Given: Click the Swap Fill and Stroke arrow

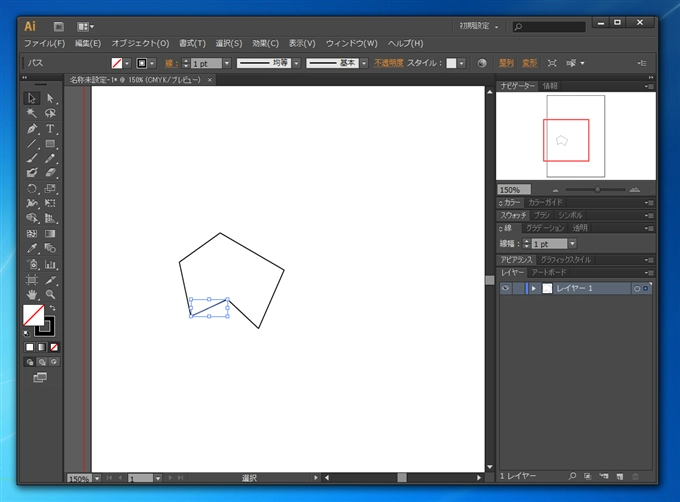Looking at the screenshot, I should tap(52, 308).
